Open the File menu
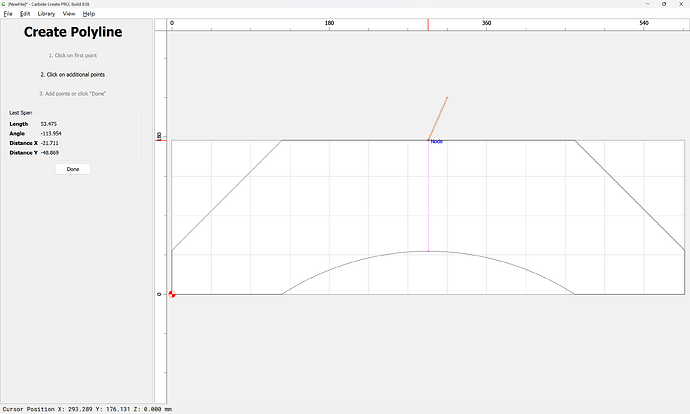 tap(8, 14)
